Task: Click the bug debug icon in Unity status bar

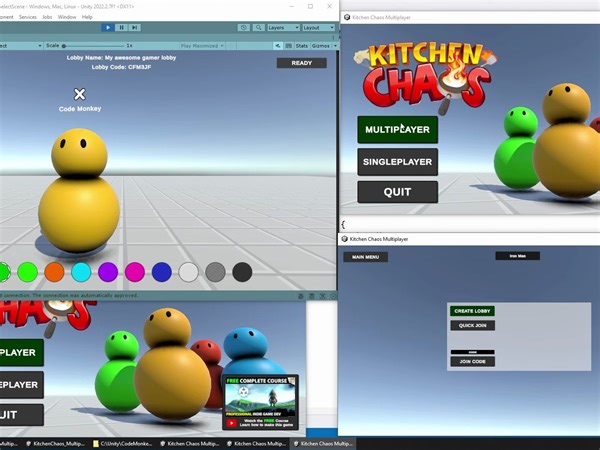Action: click(x=301, y=296)
